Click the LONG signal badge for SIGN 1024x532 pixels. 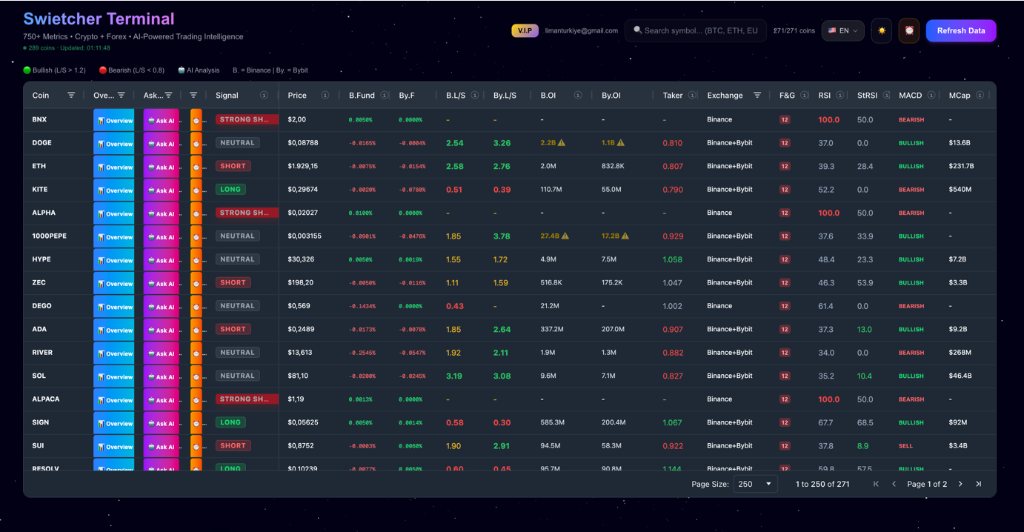pyautogui.click(x=231, y=422)
